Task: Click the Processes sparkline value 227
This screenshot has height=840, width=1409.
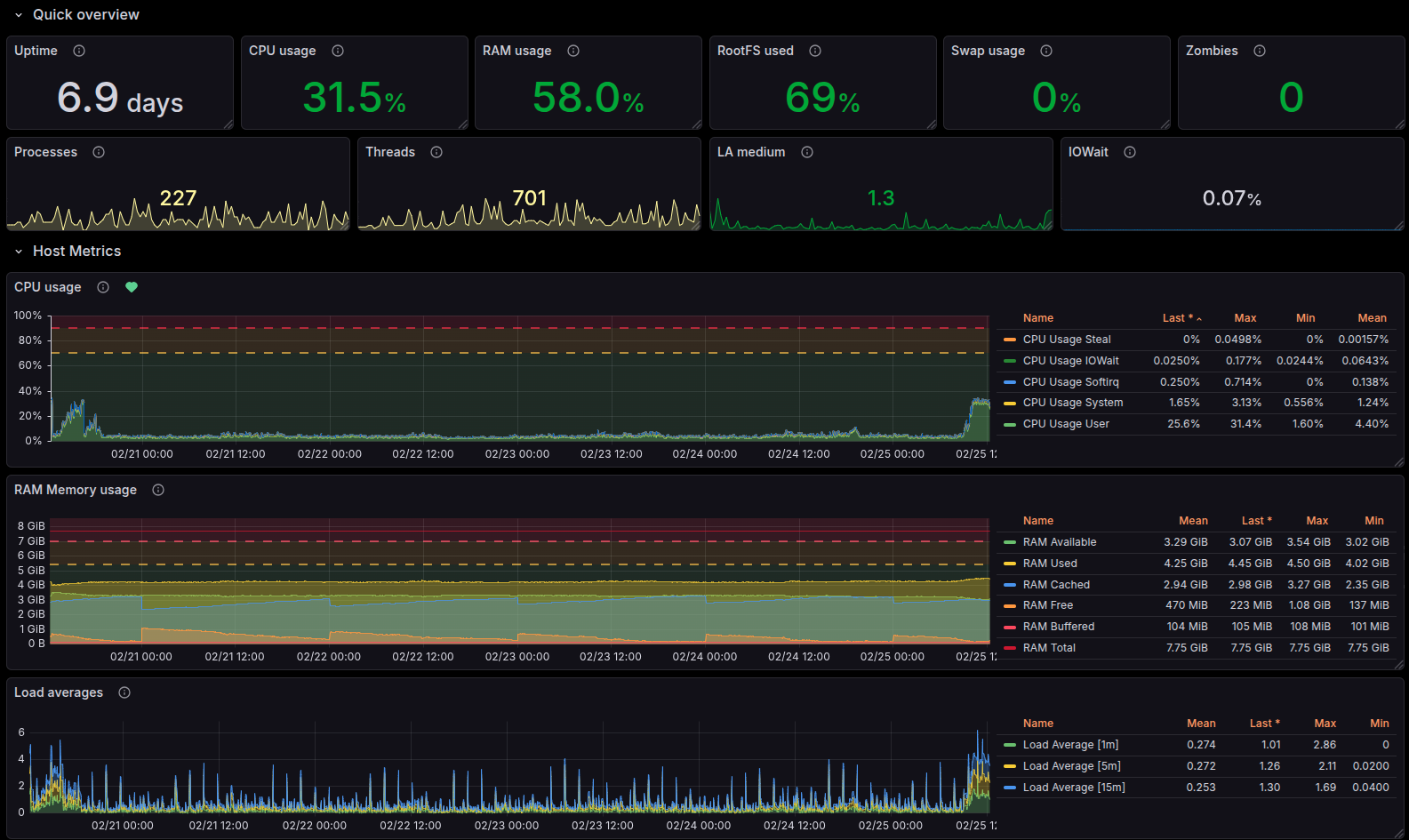Action: (x=178, y=198)
